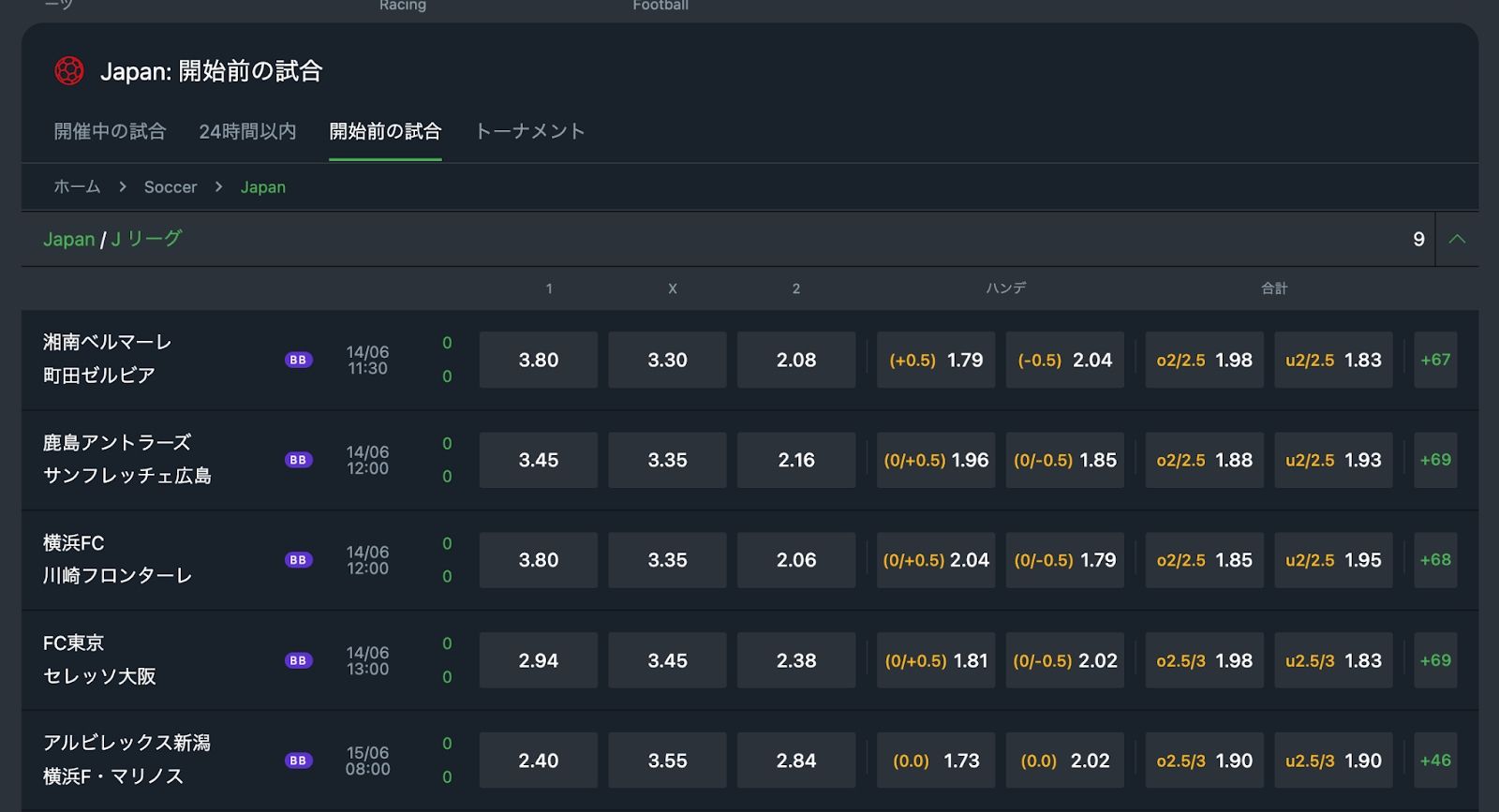Select draw odds 3.30 for 湘南ベルマーレ match
Screen dimensions: 1499x812
(667, 360)
